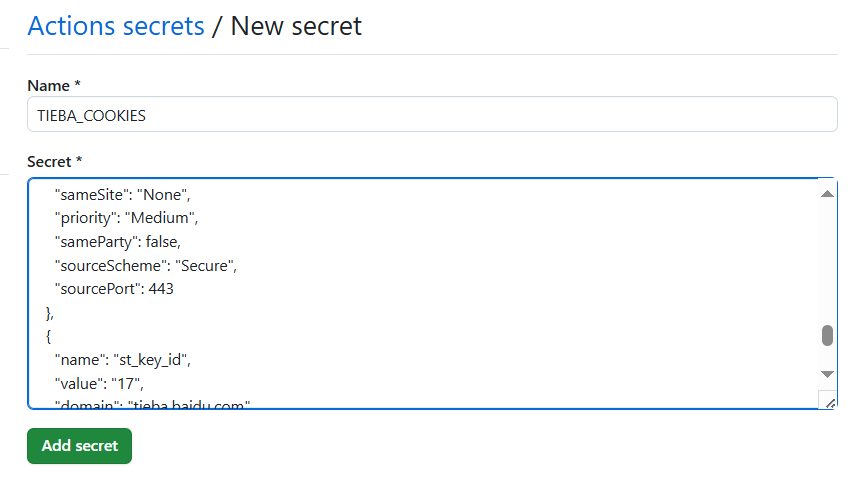Place cursor on the opening brace { line

pyautogui.click(x=48, y=337)
